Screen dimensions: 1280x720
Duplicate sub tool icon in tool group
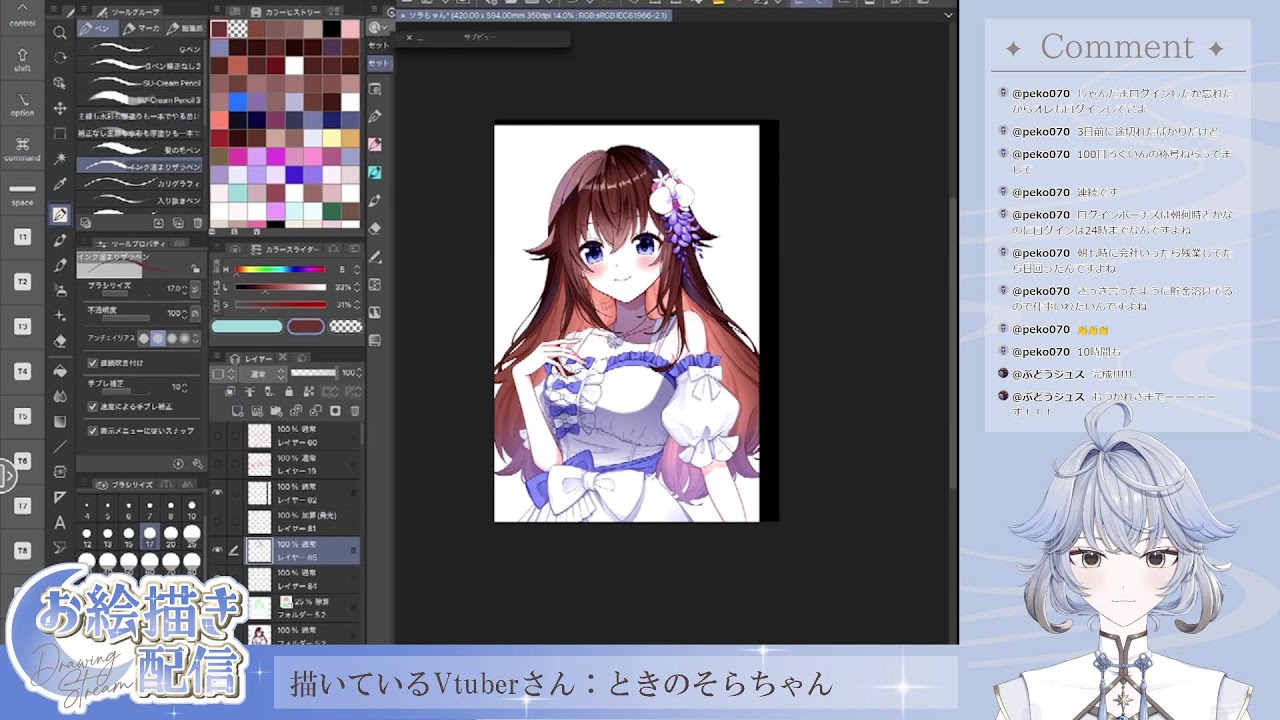click(x=177, y=223)
